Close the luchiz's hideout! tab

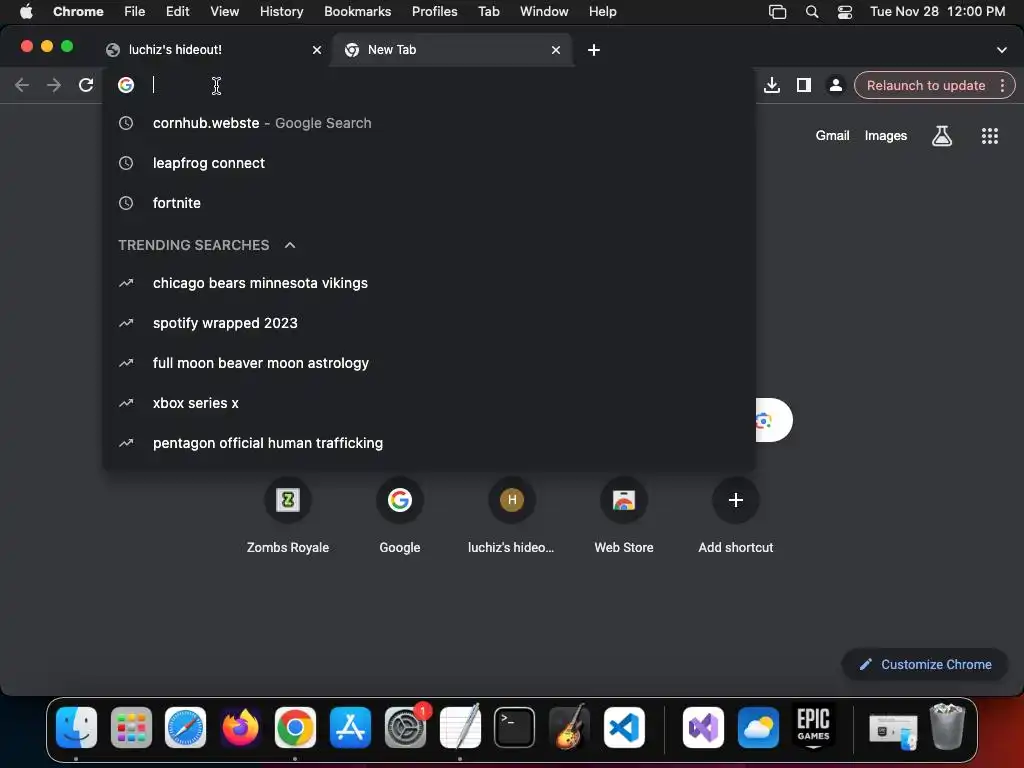[x=317, y=50]
